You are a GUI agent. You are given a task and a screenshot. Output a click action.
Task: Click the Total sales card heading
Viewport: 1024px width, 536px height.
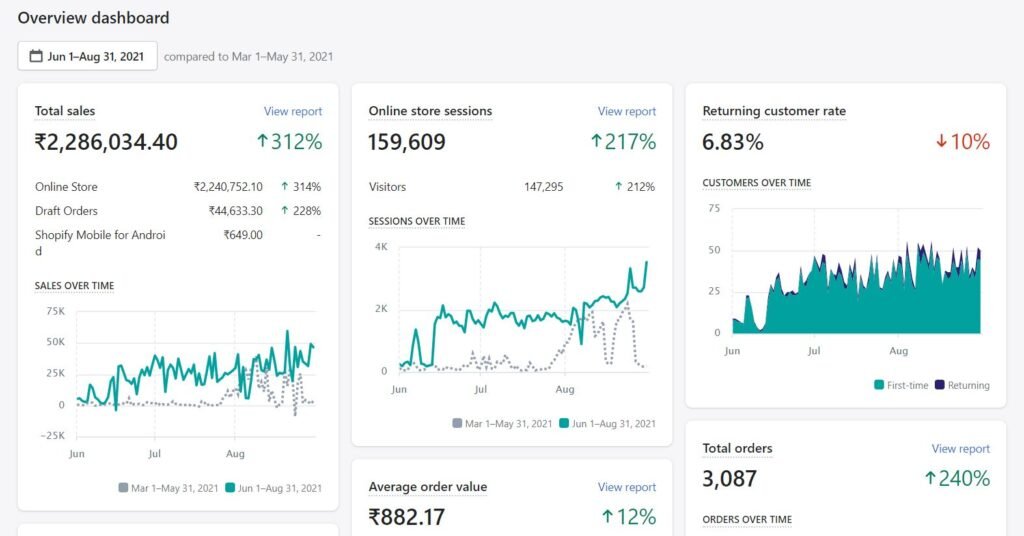(x=65, y=112)
